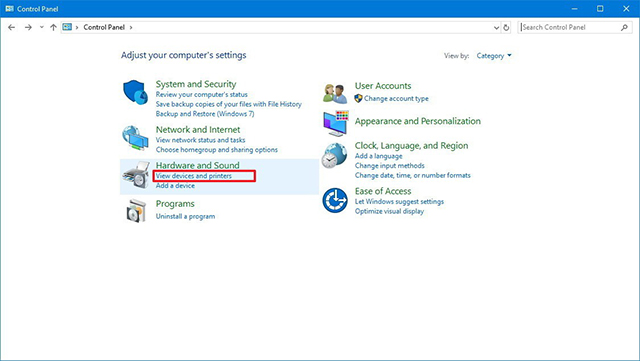The height and width of the screenshot is (361, 640).
Task: Click the System and Security shield icon
Action: click(x=136, y=92)
